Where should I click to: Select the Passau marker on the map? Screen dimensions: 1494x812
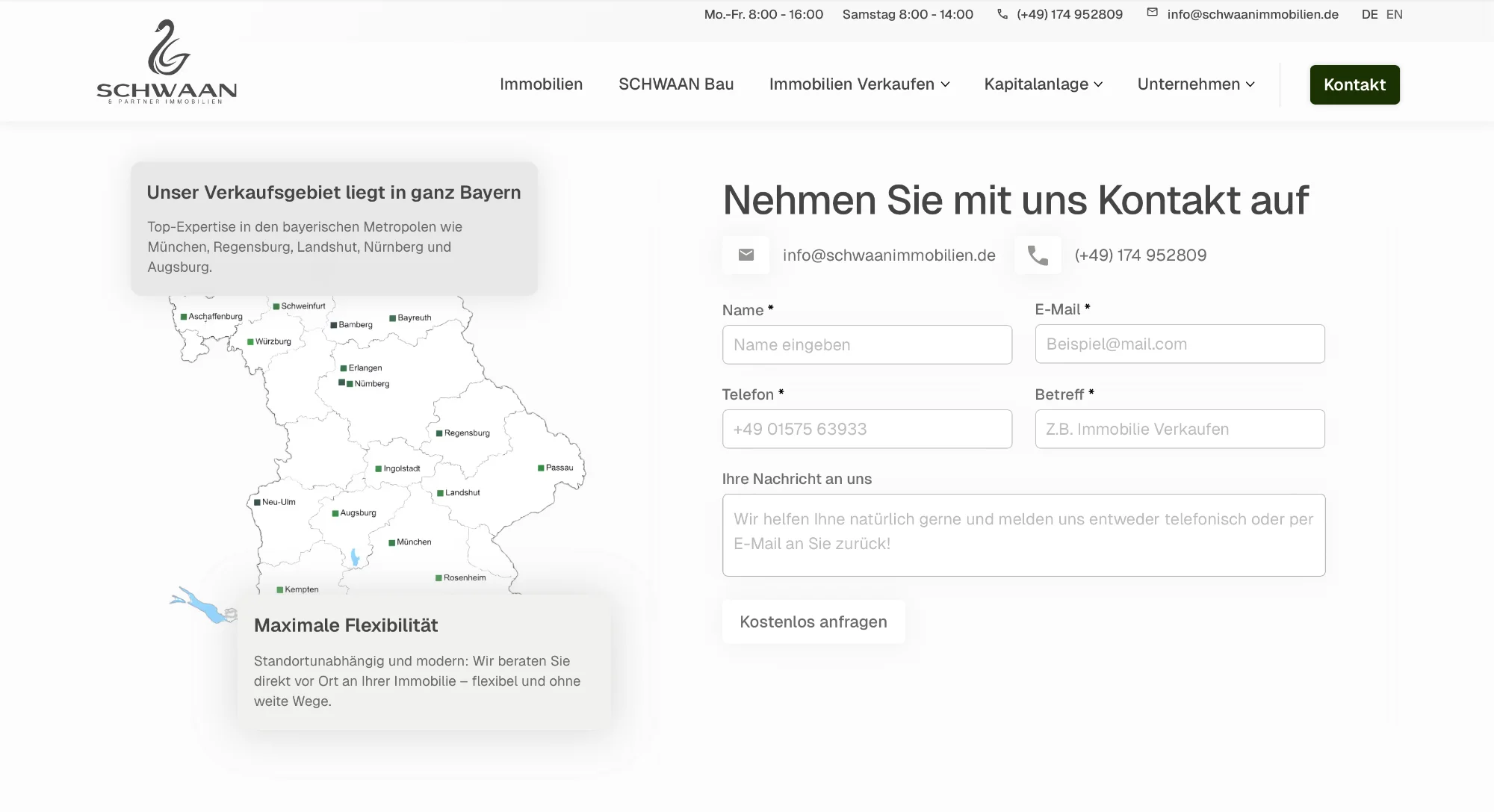pyautogui.click(x=539, y=467)
